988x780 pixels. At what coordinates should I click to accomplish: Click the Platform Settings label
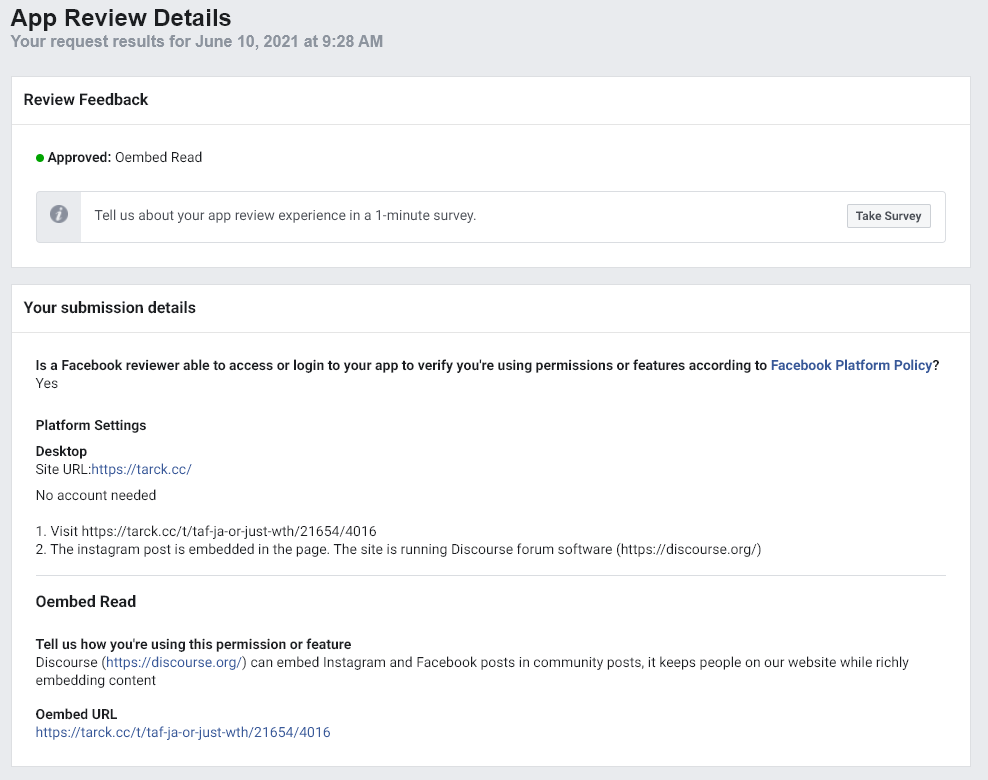[91, 425]
